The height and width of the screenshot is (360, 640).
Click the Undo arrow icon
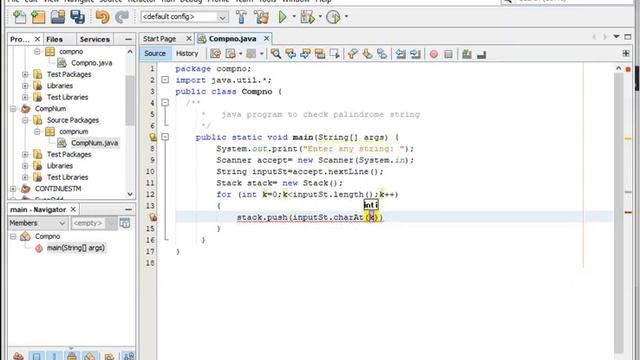[102, 17]
